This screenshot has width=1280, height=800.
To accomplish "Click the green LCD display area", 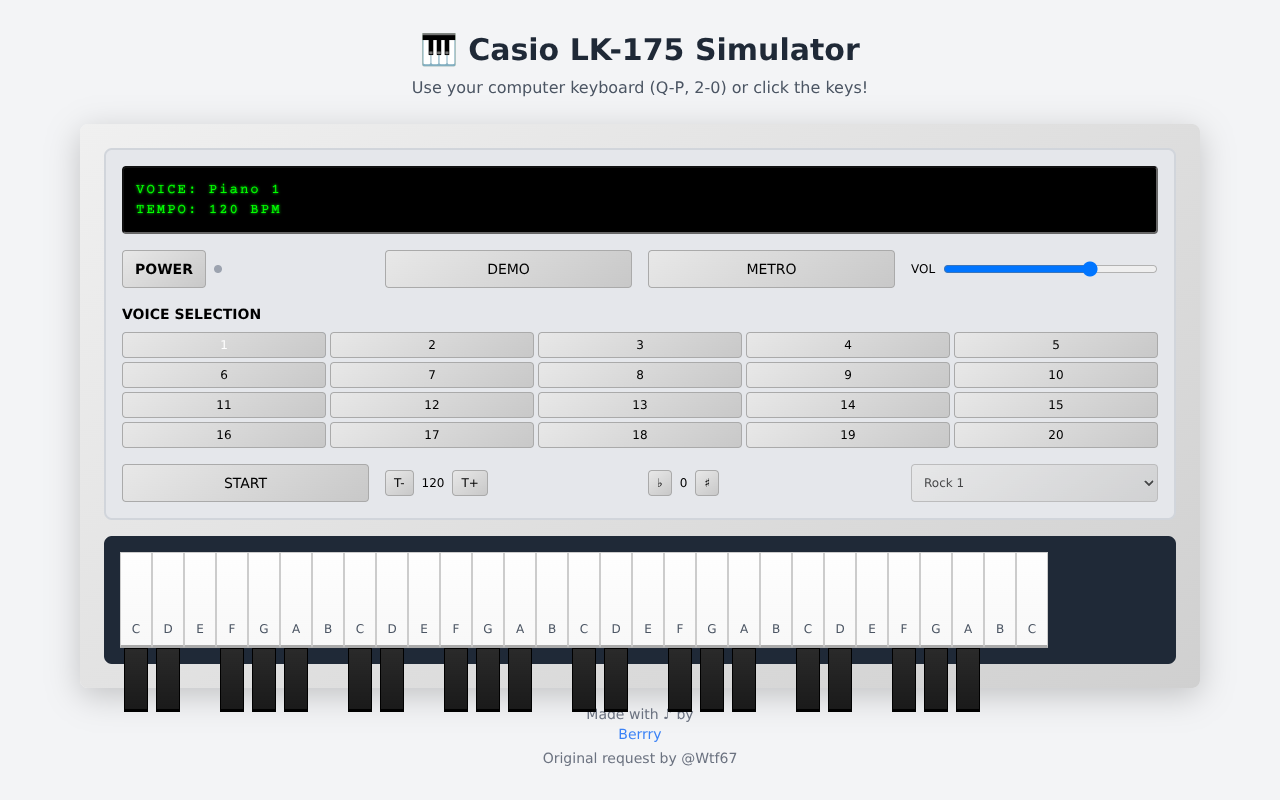I will click(639, 199).
